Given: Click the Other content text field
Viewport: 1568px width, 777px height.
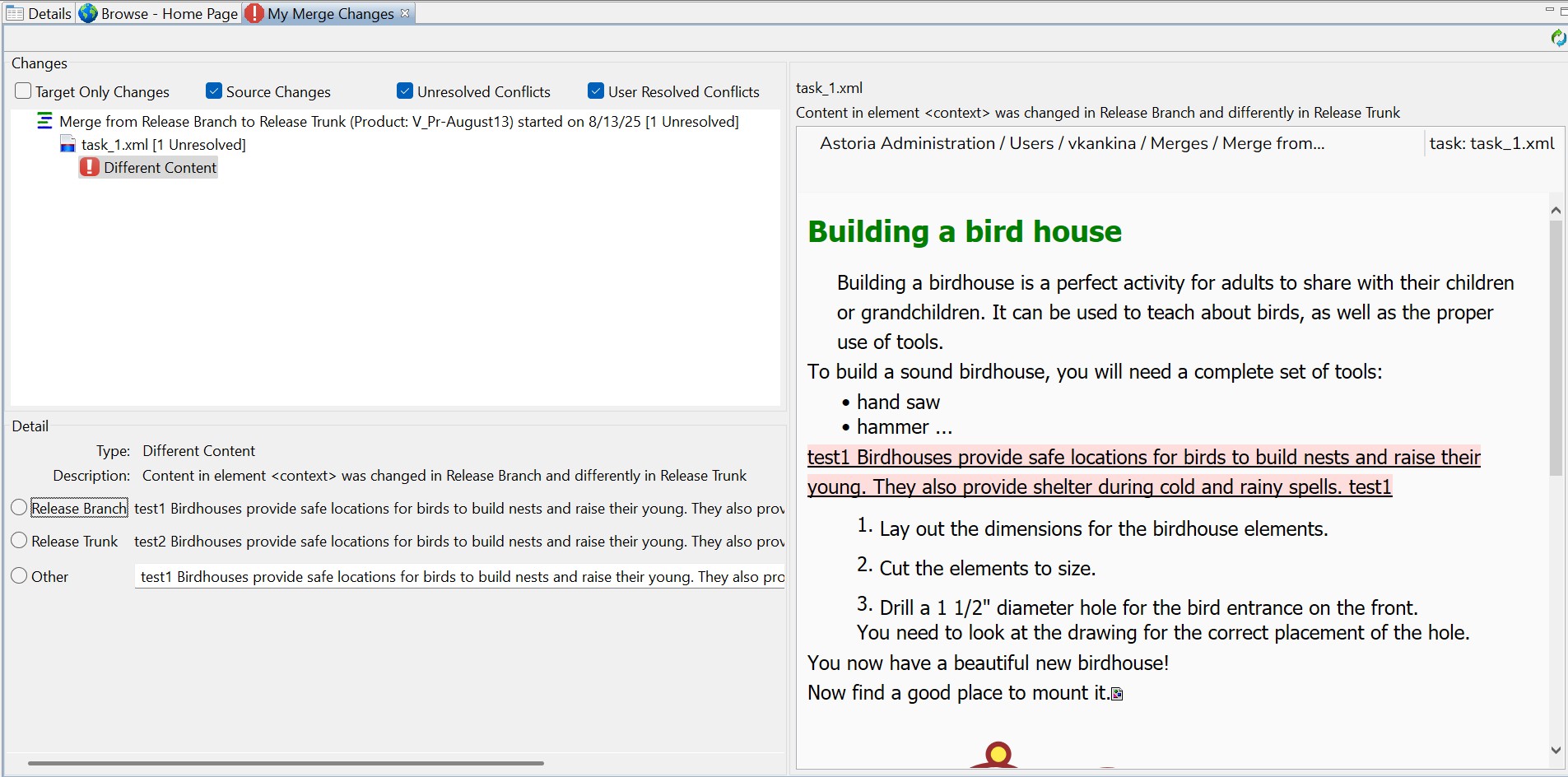Looking at the screenshot, I should [459, 577].
